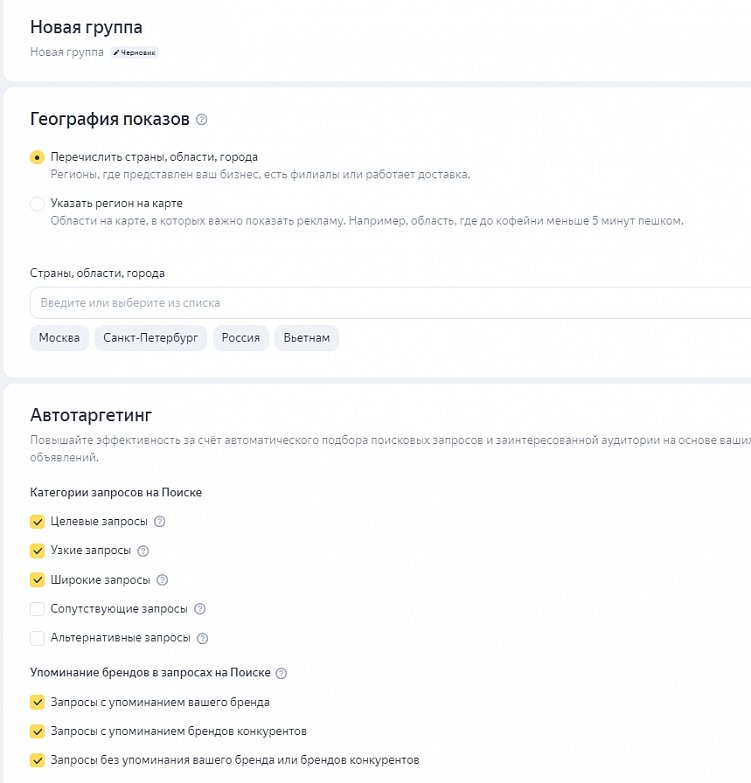Select Перечислить страны, области, города option

coord(38,158)
